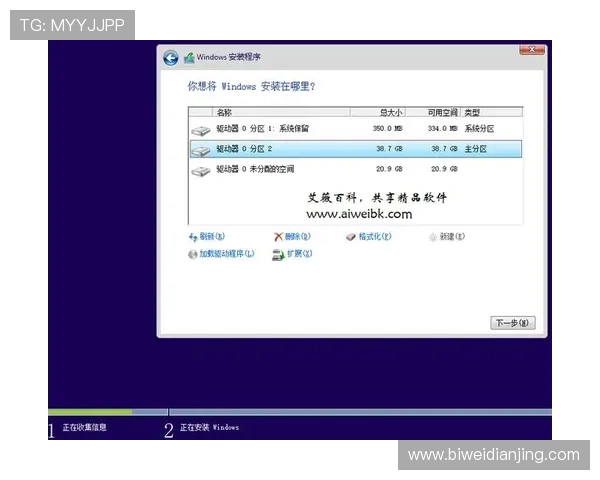The width and height of the screenshot is (600, 480).
Task: Click step 2 正在安装 Windows label
Action: click(209, 428)
